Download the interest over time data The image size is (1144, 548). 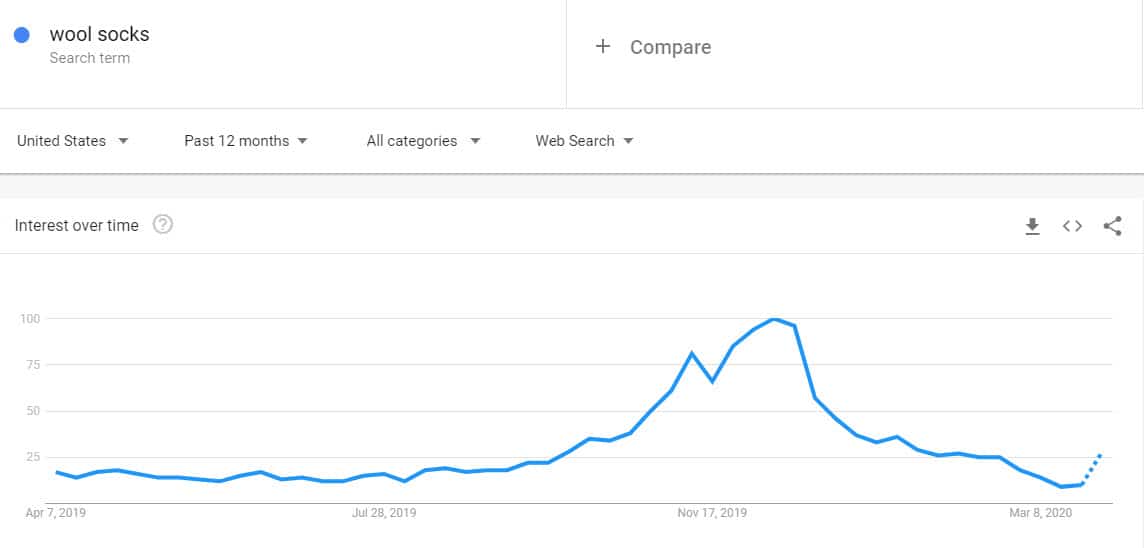tap(1032, 226)
